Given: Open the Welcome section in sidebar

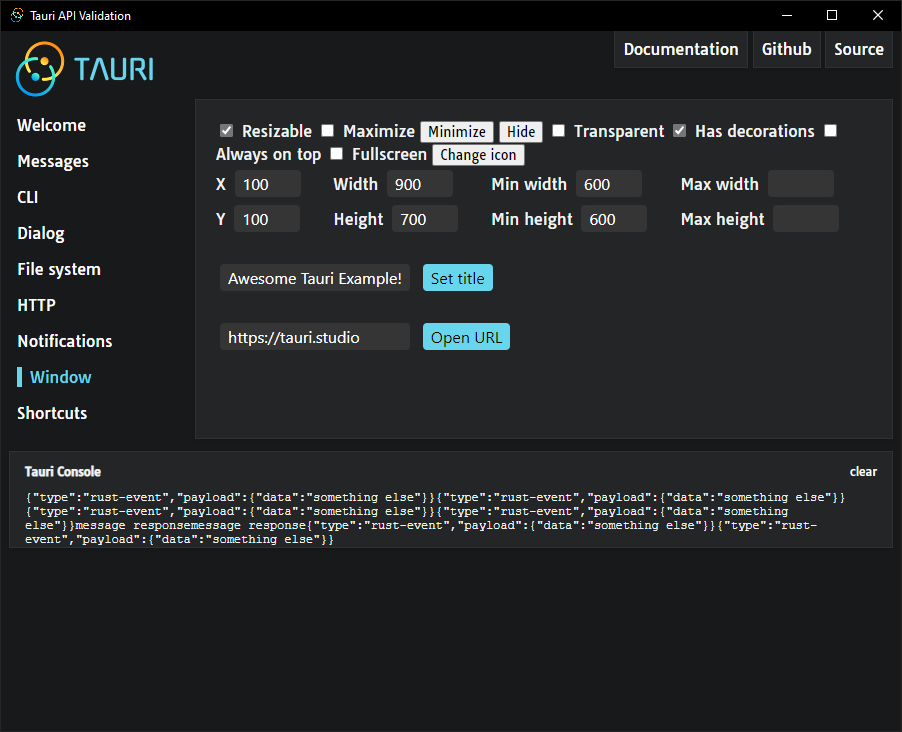Looking at the screenshot, I should [x=51, y=125].
